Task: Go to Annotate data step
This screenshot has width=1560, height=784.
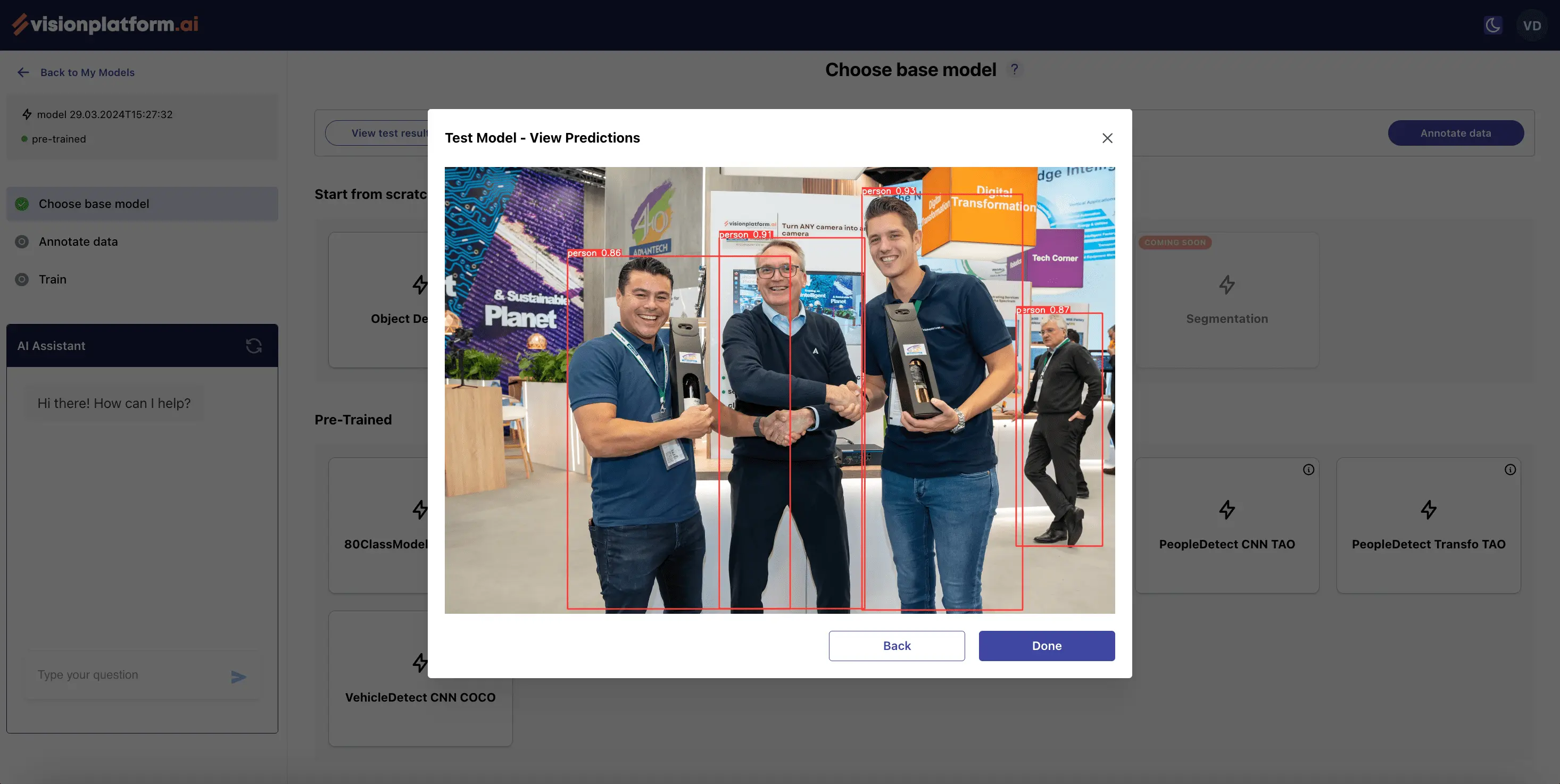Action: click(x=78, y=241)
